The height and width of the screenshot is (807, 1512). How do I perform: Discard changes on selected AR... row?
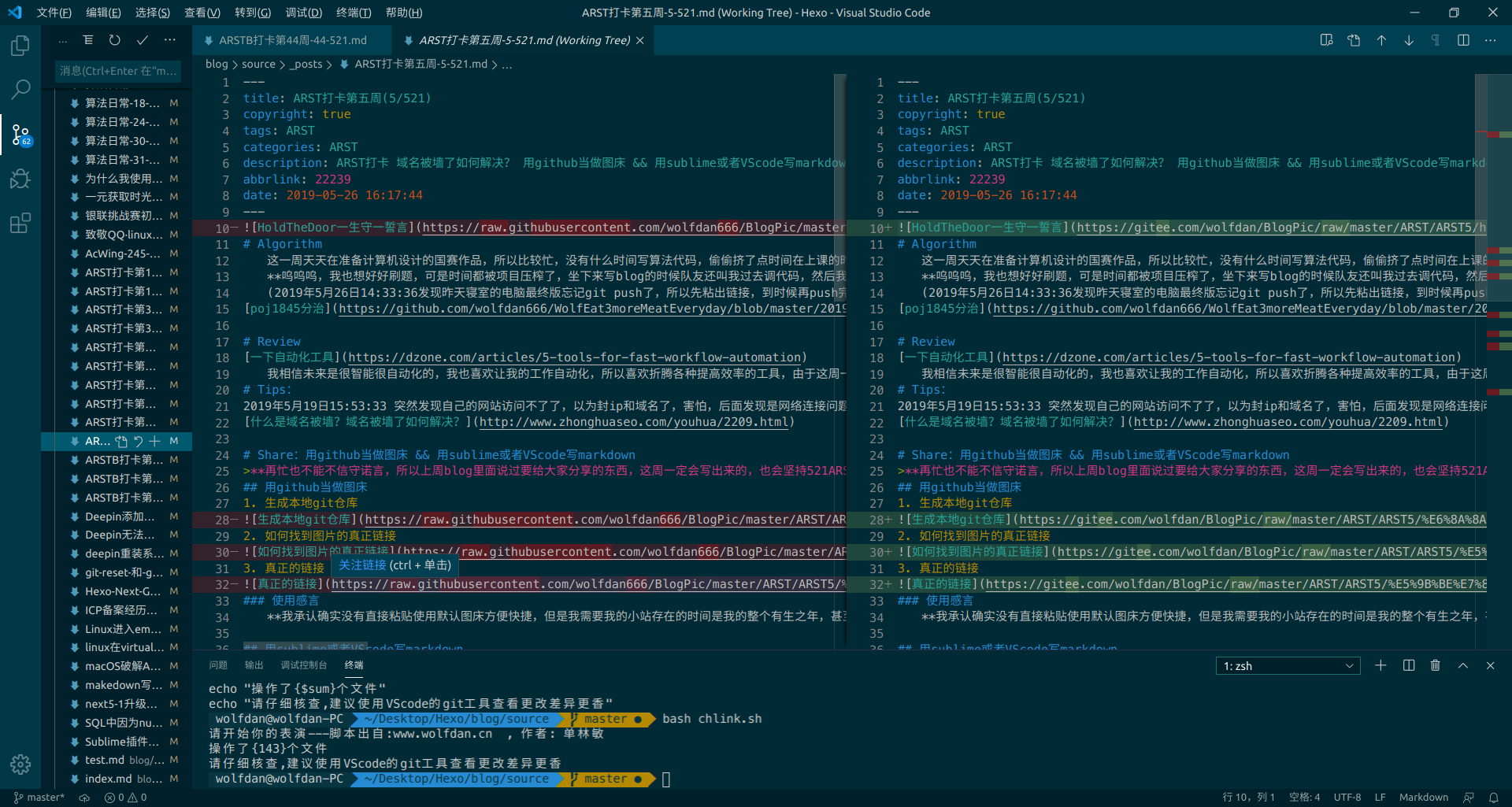139,441
